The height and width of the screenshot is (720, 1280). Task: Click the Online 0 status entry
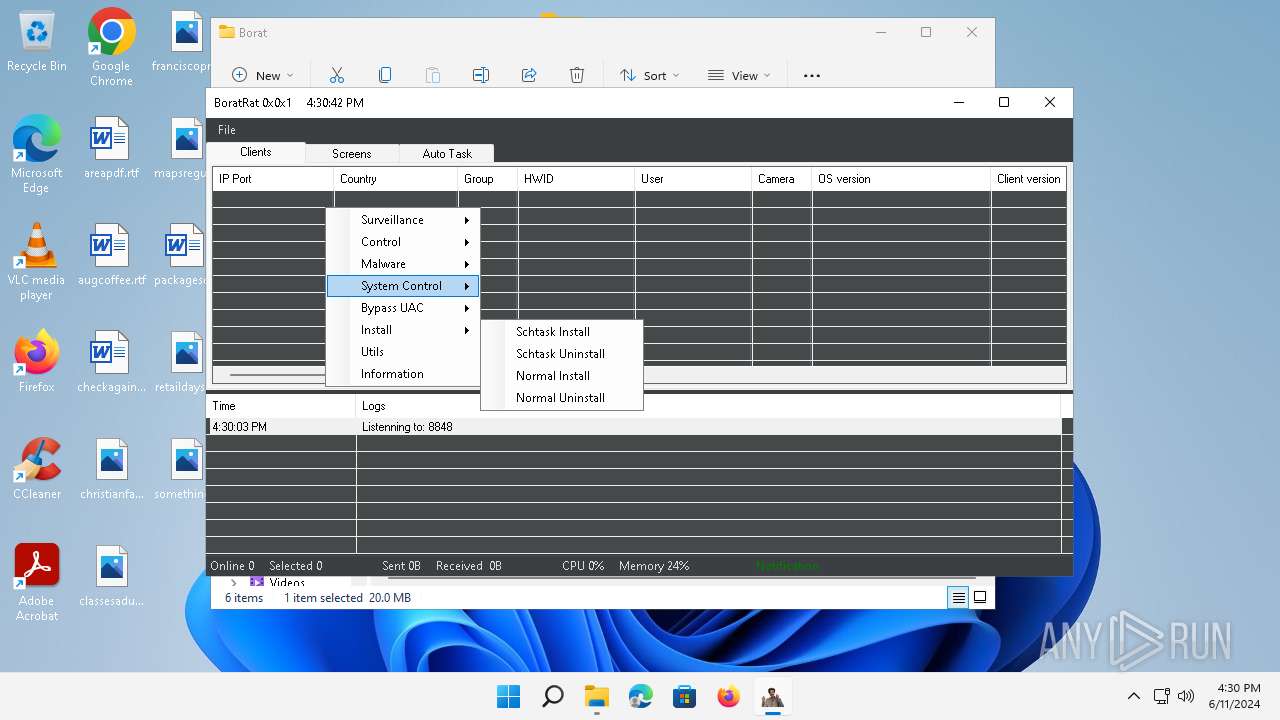pos(232,566)
